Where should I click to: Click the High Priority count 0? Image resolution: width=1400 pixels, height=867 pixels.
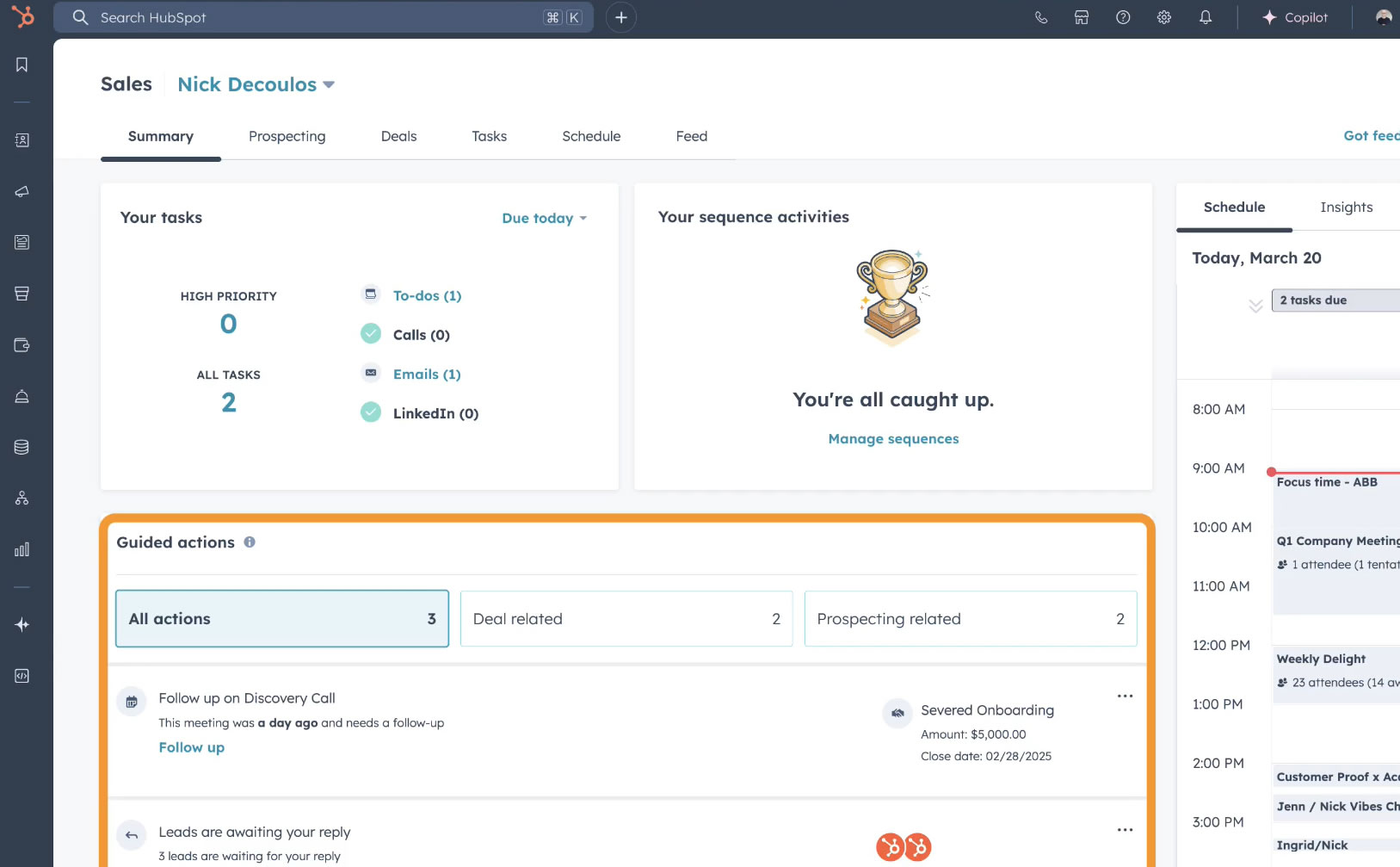(x=228, y=324)
